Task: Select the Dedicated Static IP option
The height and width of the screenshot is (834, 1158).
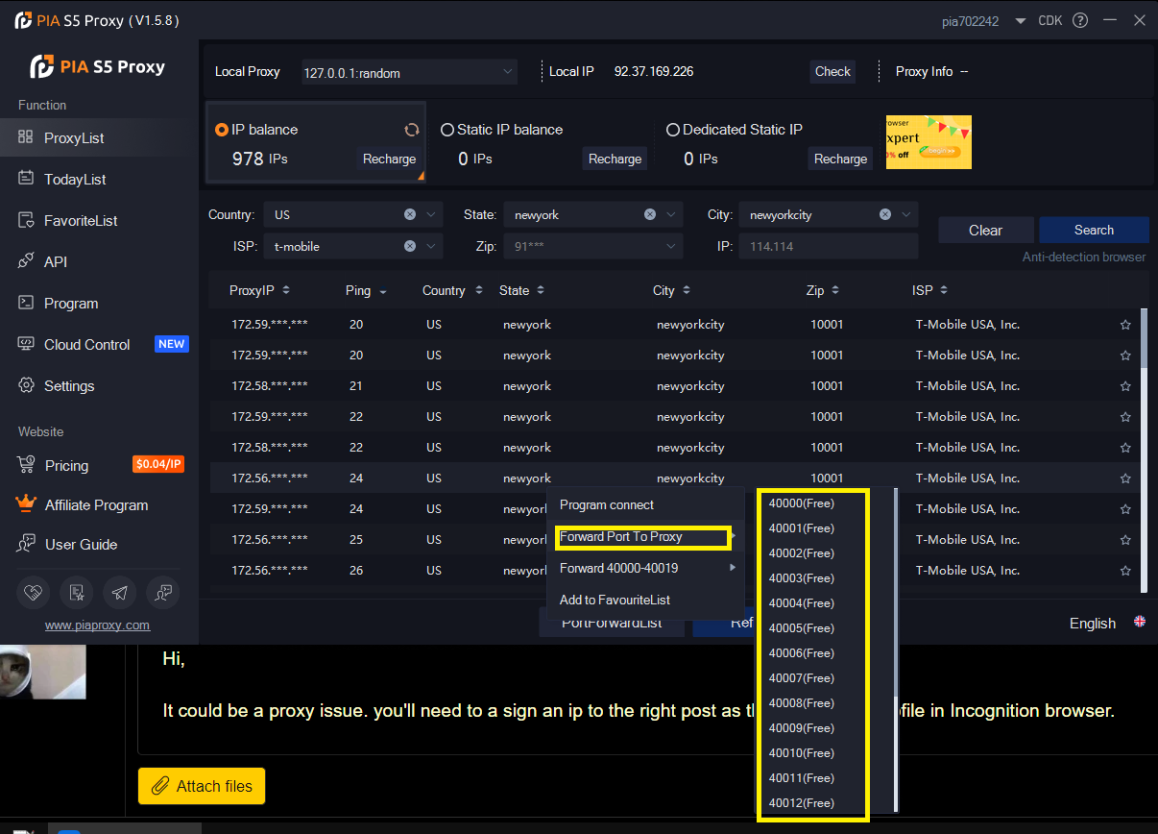Action: click(673, 130)
